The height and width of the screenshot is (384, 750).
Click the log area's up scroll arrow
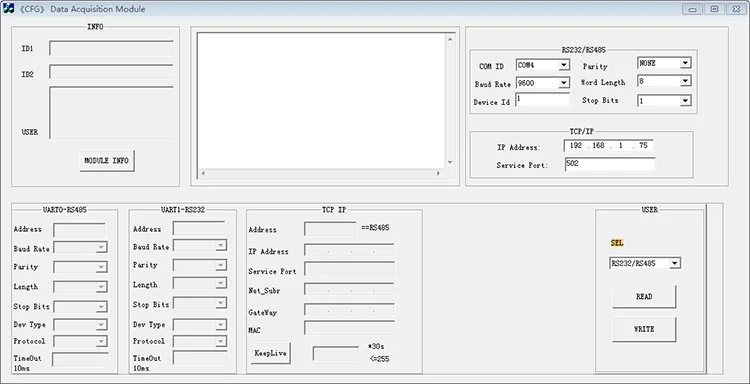450,39
